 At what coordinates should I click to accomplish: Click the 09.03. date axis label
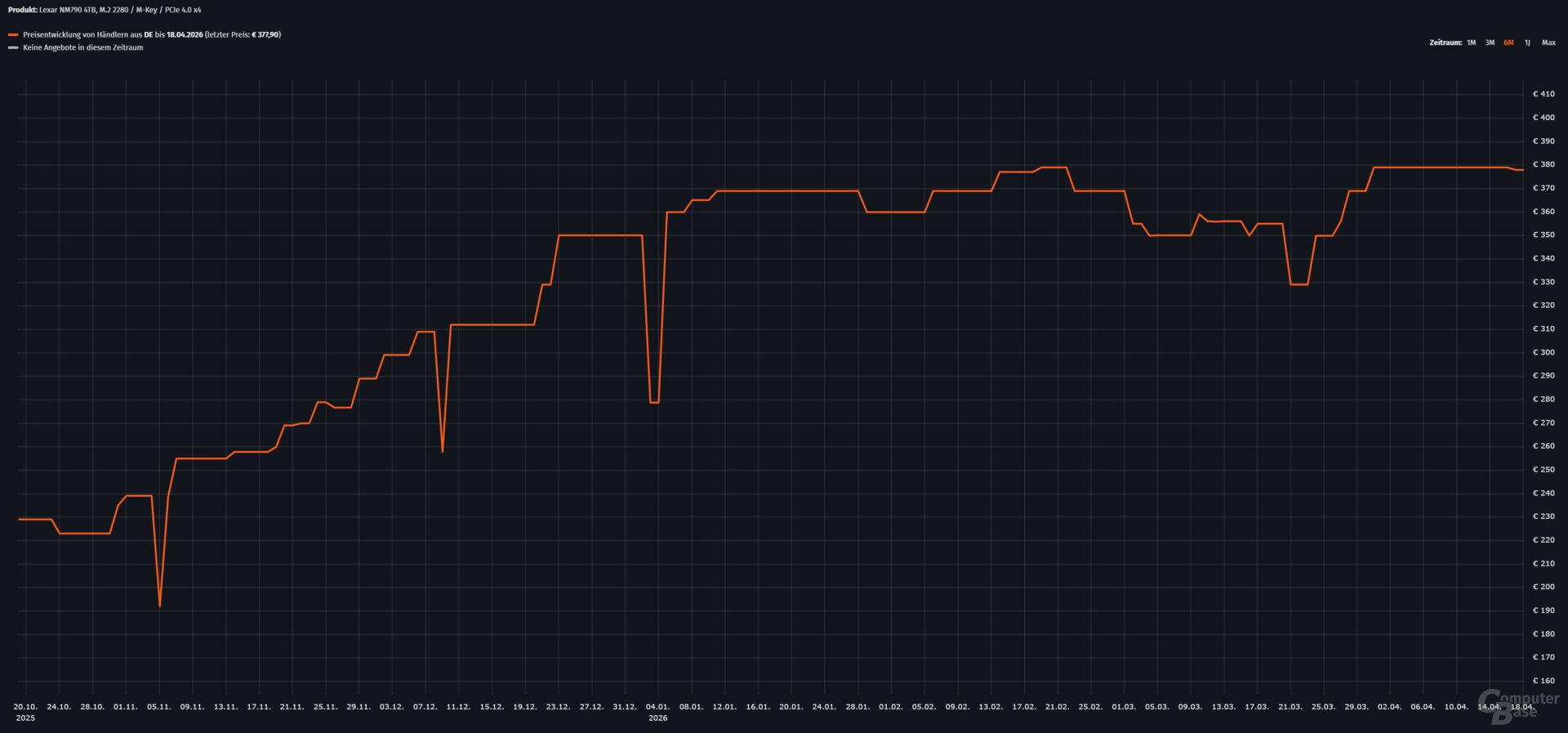point(1190,707)
